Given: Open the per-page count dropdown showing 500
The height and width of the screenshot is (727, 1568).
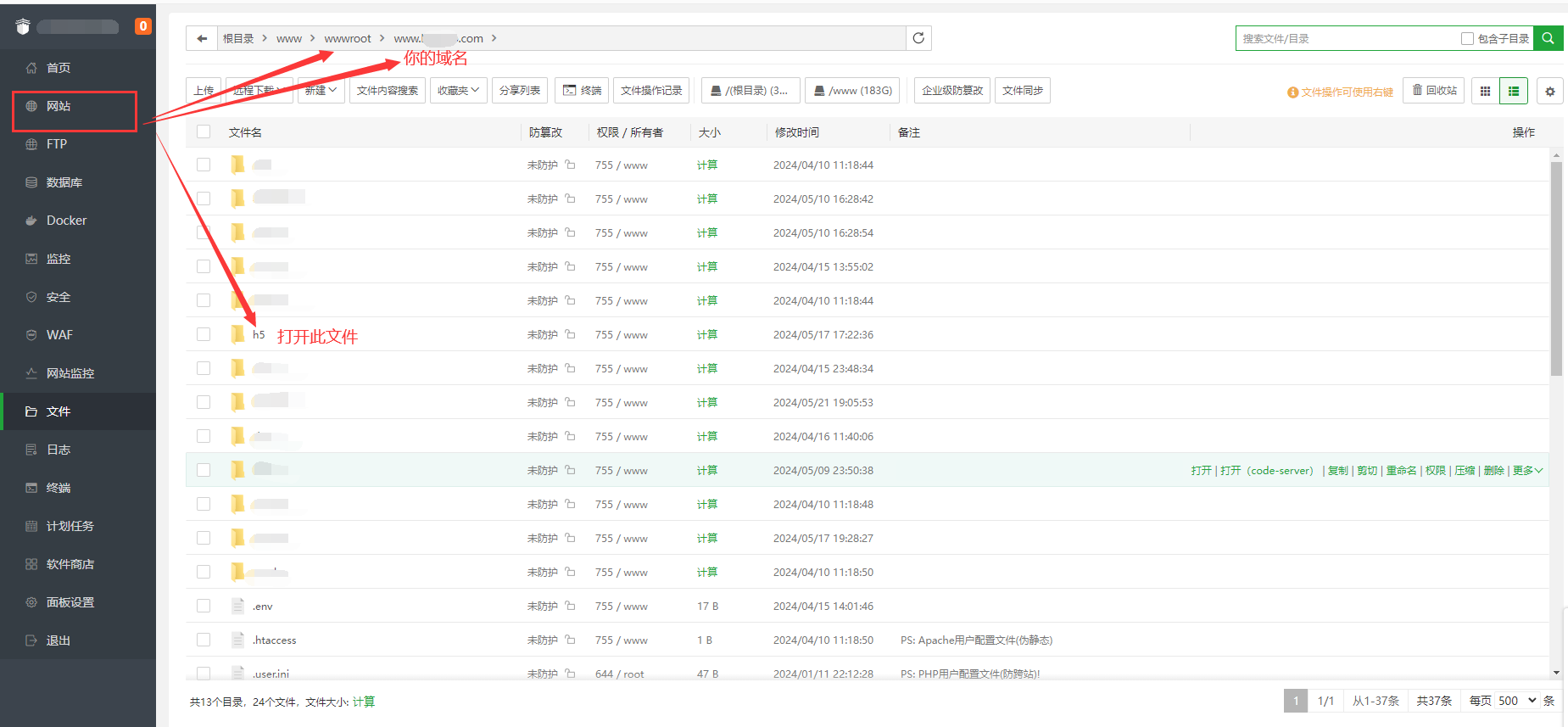Looking at the screenshot, I should pyautogui.click(x=1517, y=701).
